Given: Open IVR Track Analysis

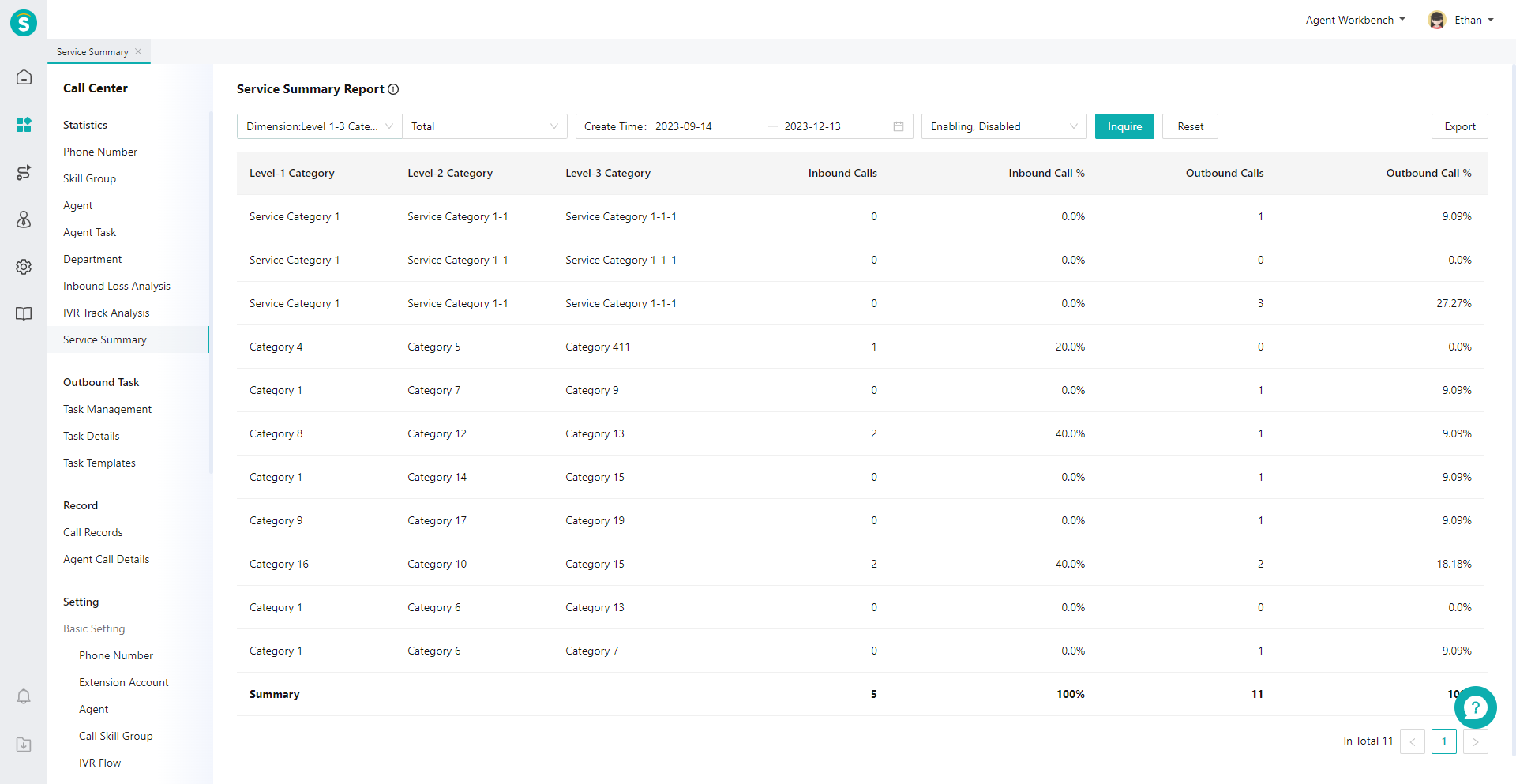Looking at the screenshot, I should click(x=106, y=313).
